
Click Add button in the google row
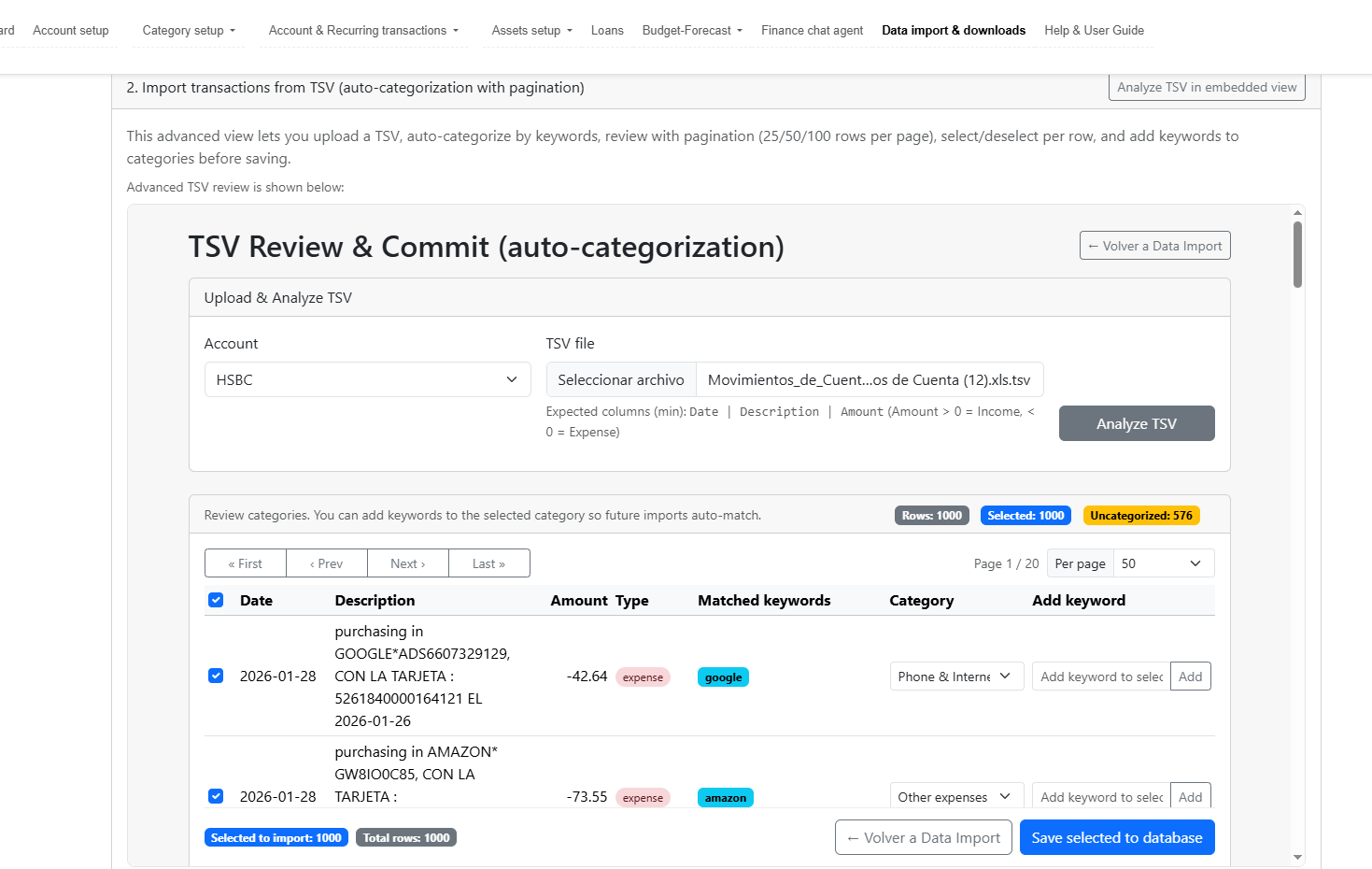[1191, 677]
